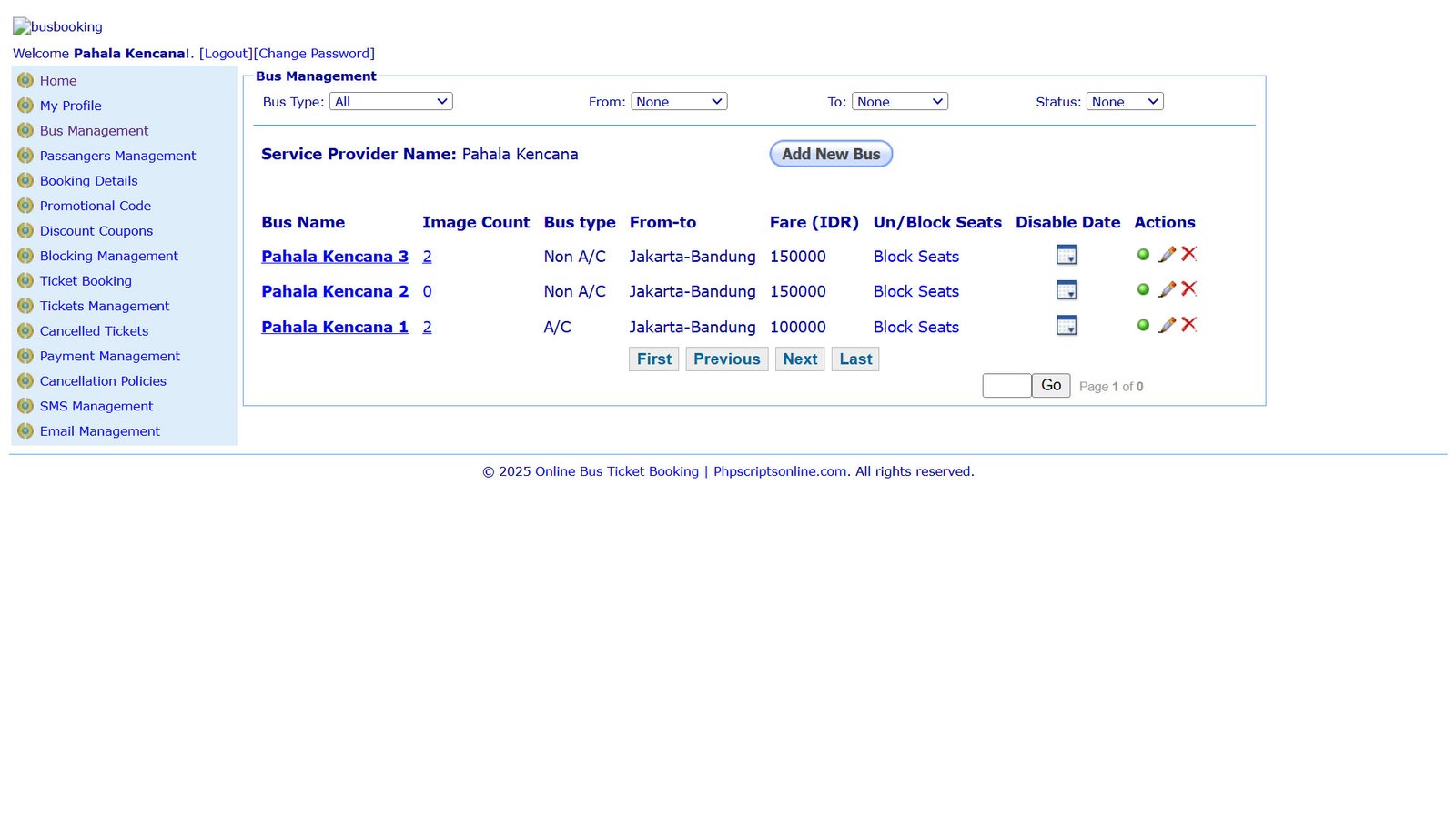Click the bullet icon beside Booking Details

click(25, 180)
